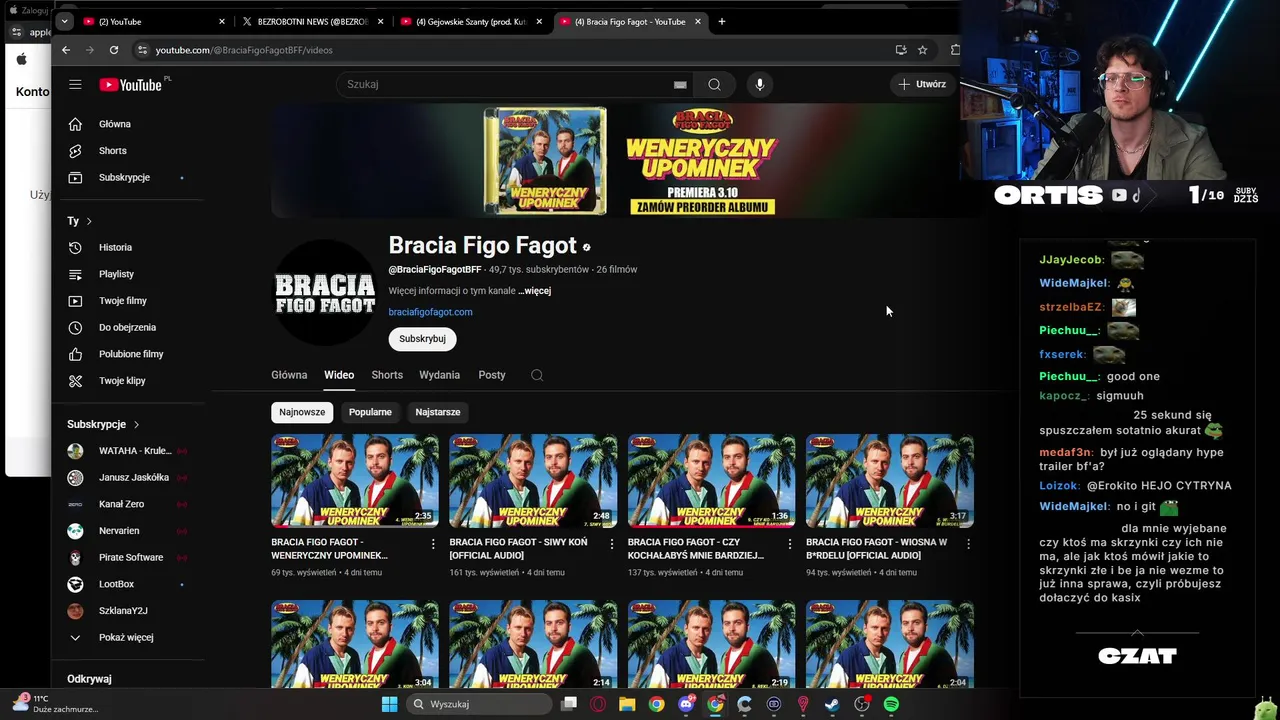Switch to channel Posty tab
The image size is (1280, 720).
coord(492,375)
